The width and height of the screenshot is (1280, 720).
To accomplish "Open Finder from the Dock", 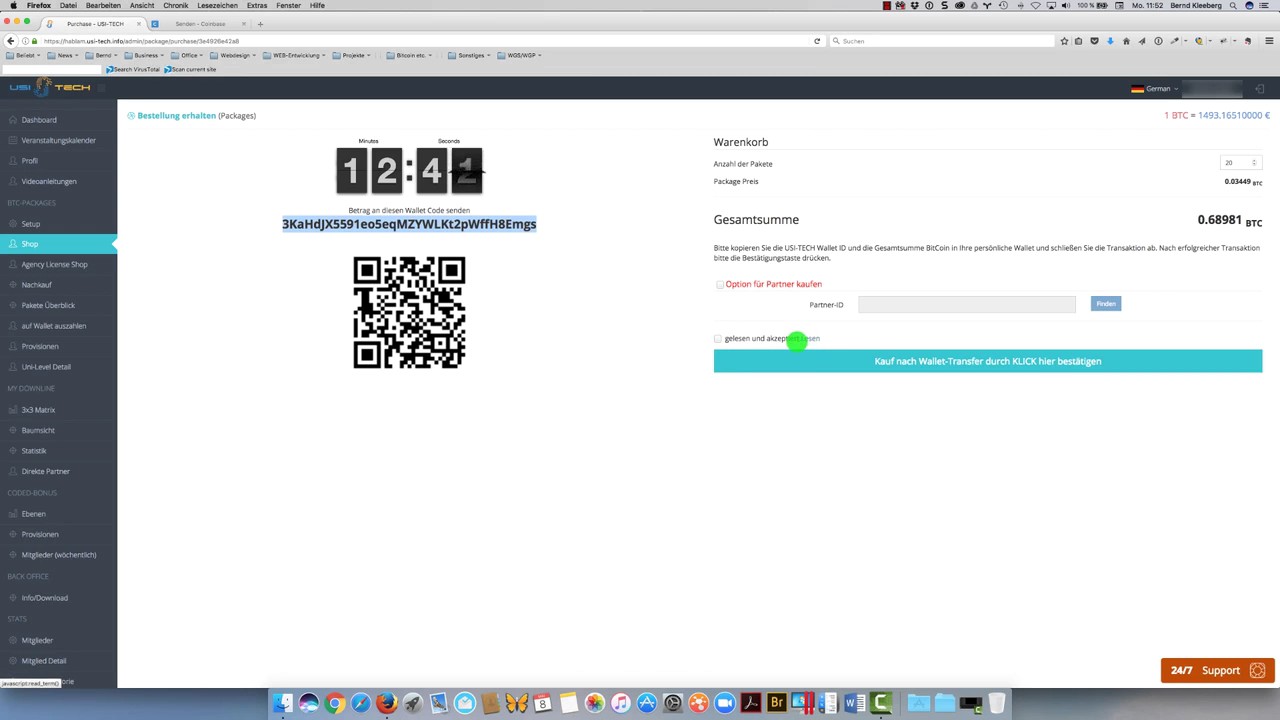I will (x=283, y=703).
